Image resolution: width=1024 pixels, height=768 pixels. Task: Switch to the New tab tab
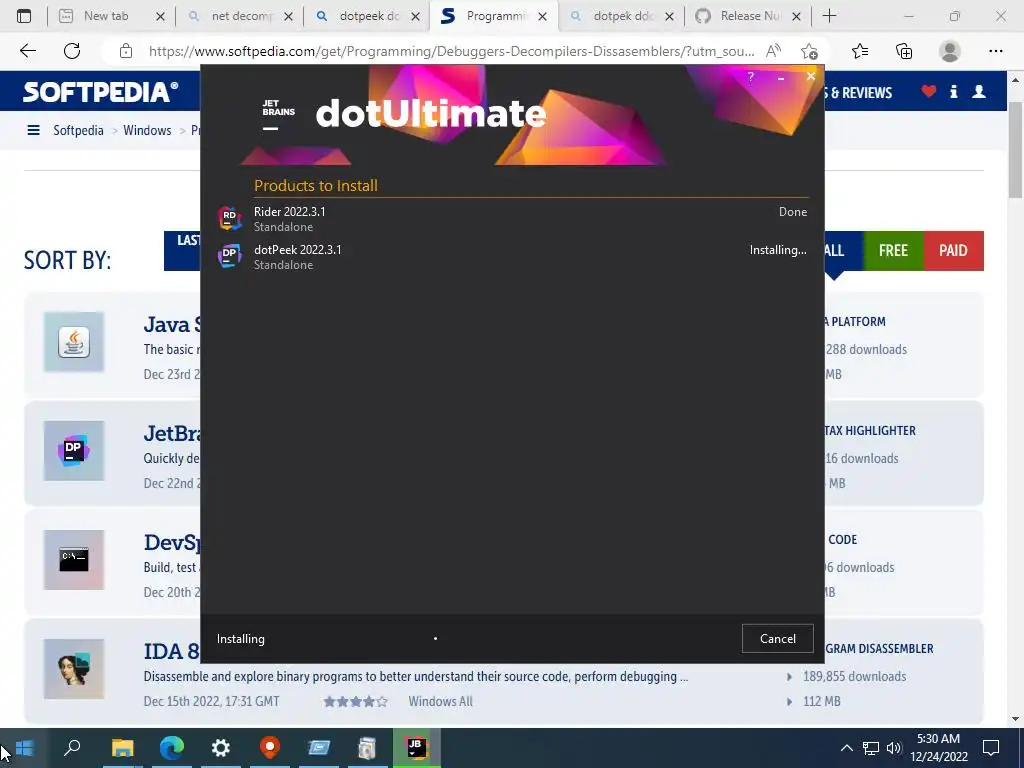pyautogui.click(x=106, y=16)
